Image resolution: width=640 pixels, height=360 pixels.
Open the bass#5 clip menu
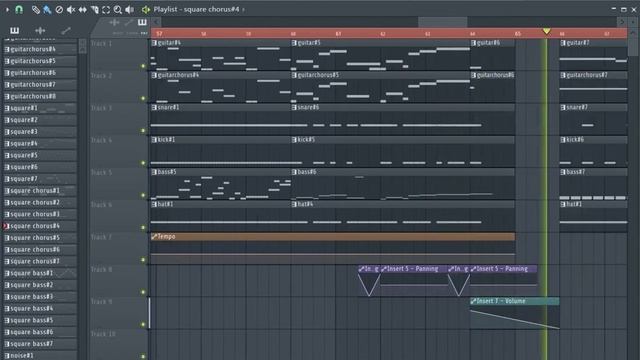154,172
